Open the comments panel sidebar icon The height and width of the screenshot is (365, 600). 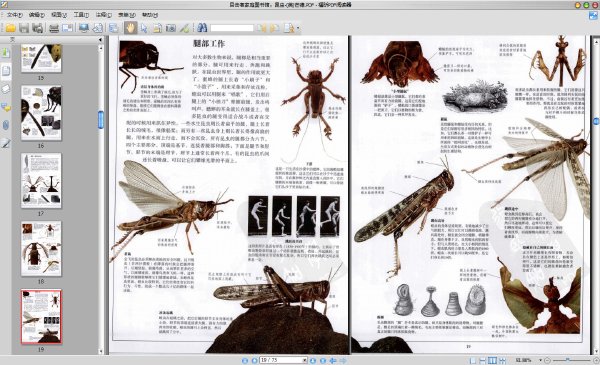[x=6, y=107]
